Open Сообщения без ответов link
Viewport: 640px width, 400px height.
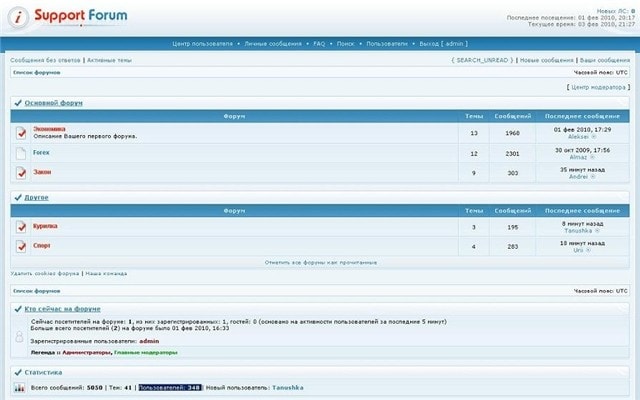(45, 60)
